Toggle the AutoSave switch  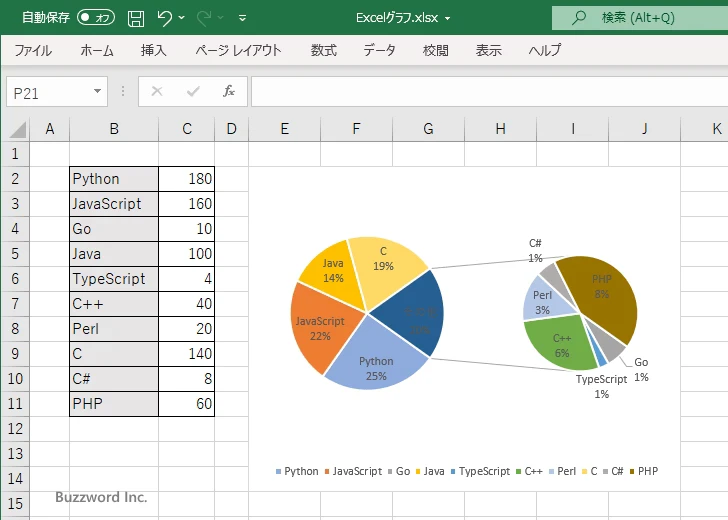click(96, 18)
